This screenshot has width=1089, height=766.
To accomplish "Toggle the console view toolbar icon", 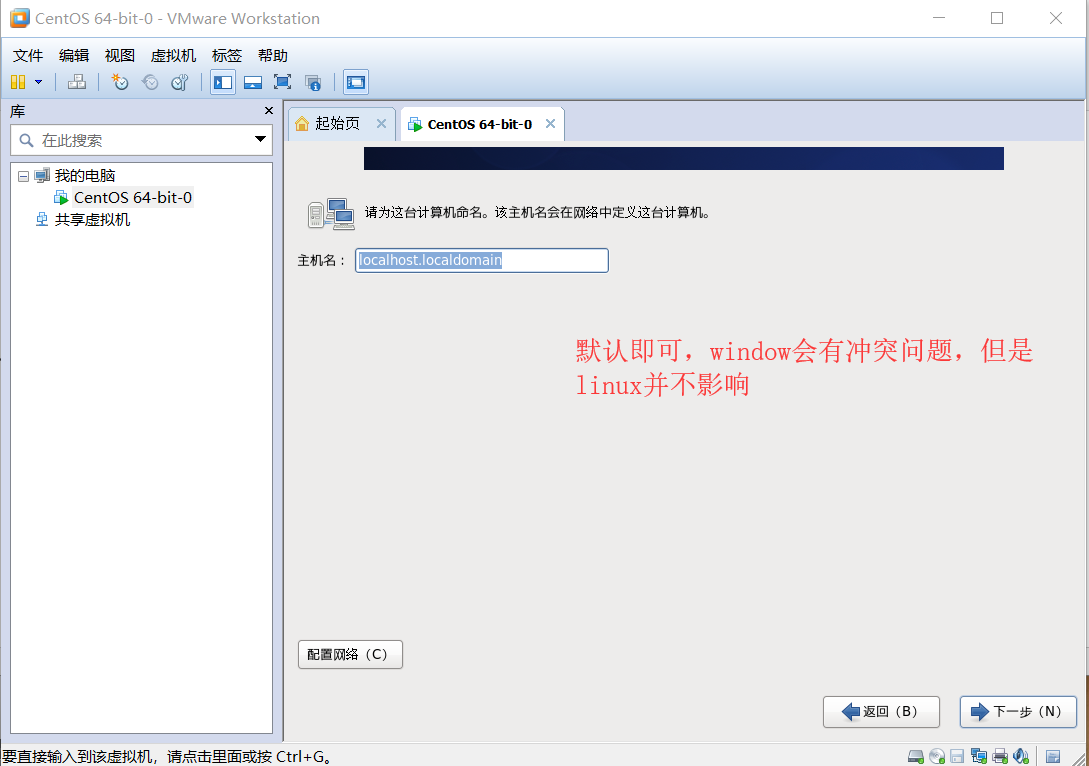I will [x=356, y=82].
